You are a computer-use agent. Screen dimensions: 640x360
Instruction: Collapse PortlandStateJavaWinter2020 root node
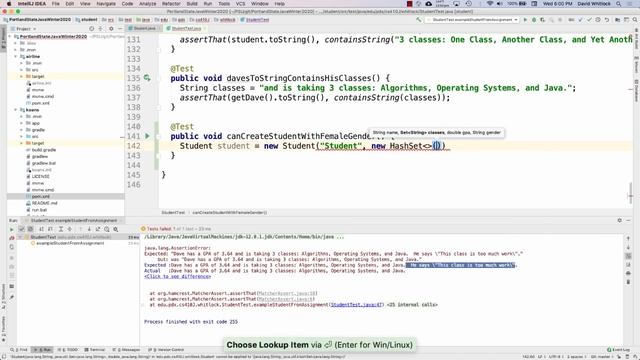pos(10,36)
